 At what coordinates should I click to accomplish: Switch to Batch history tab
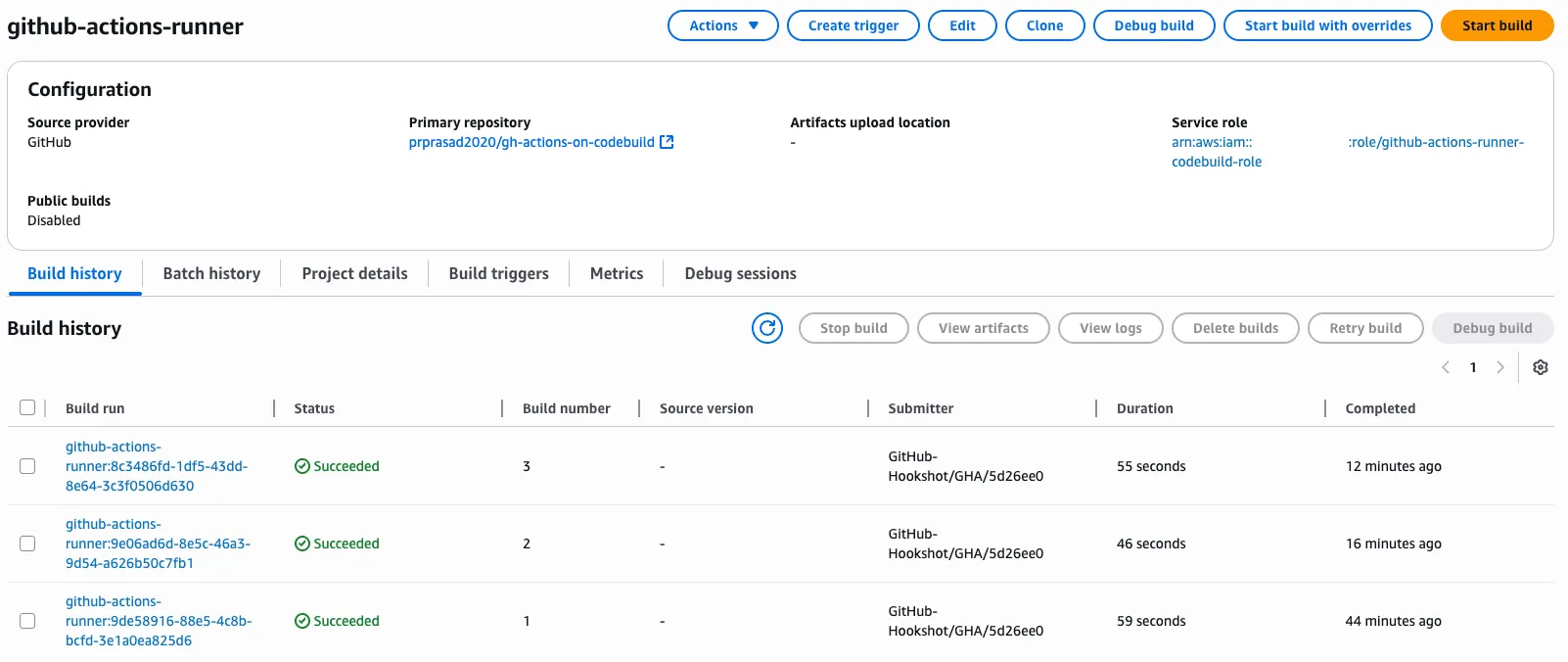(x=211, y=274)
